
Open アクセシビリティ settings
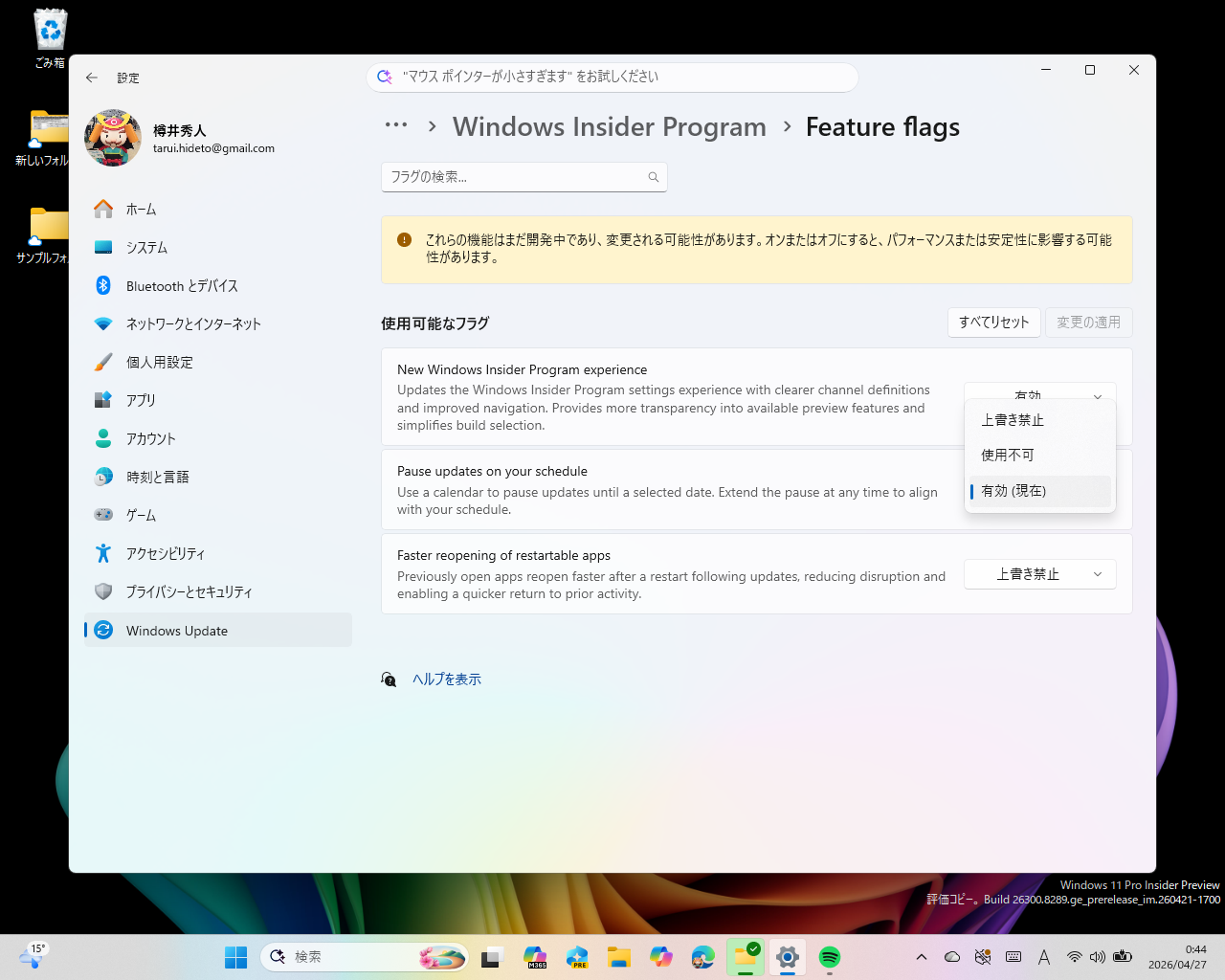pos(167,553)
